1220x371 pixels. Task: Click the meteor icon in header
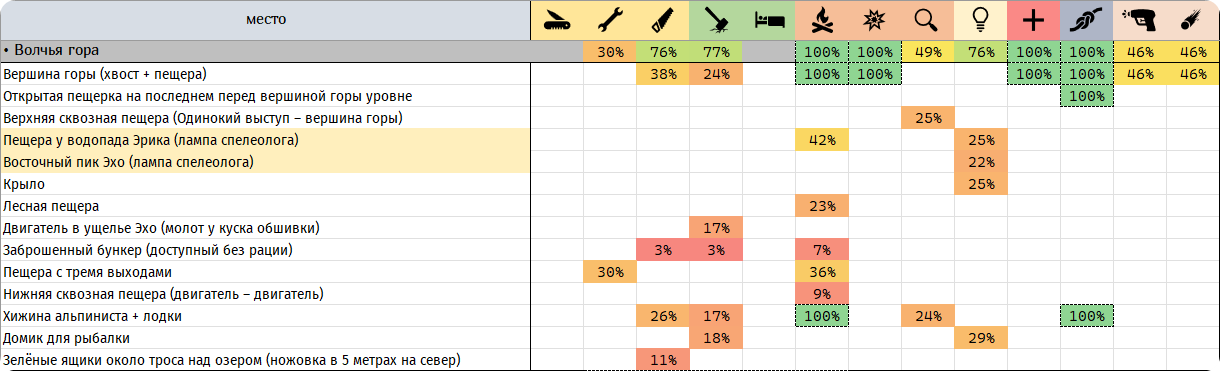1193,20
